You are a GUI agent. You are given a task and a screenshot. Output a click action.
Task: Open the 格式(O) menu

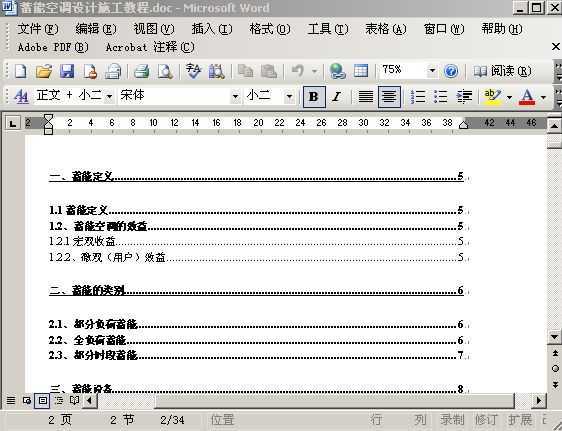click(270, 29)
